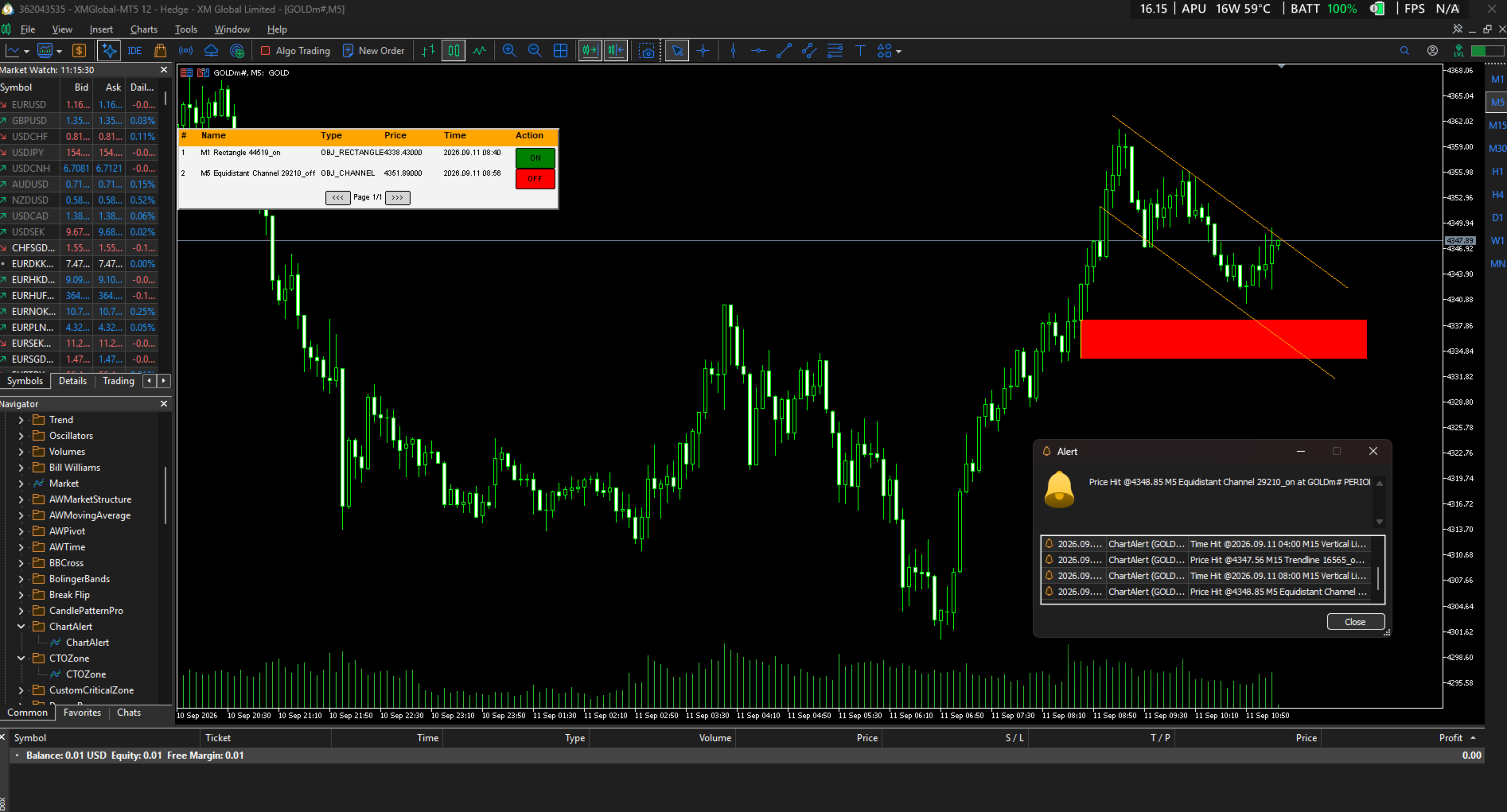
Task: Open the Charts menu
Action: [144, 29]
